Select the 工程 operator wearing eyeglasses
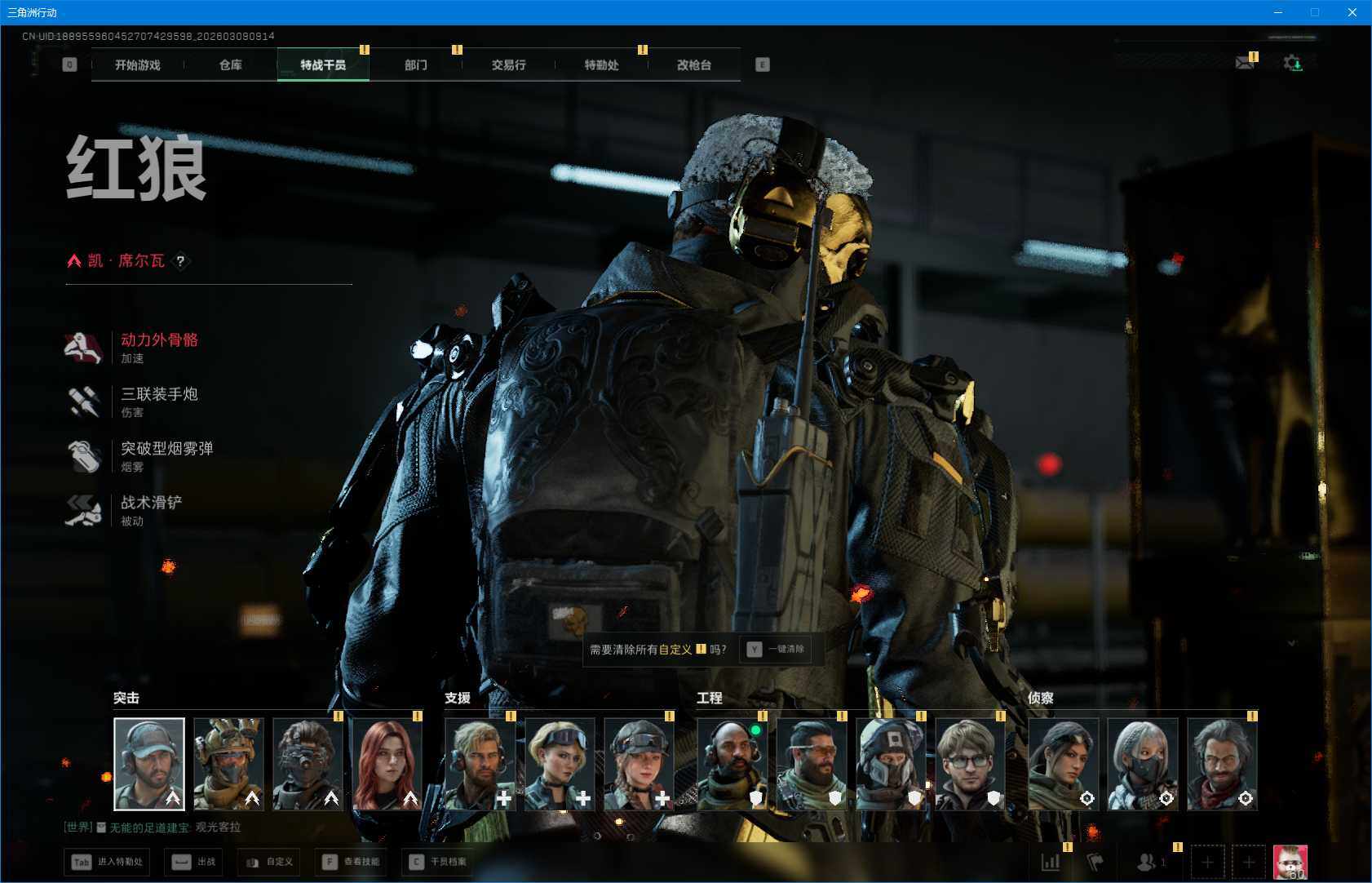 pyautogui.click(x=970, y=764)
